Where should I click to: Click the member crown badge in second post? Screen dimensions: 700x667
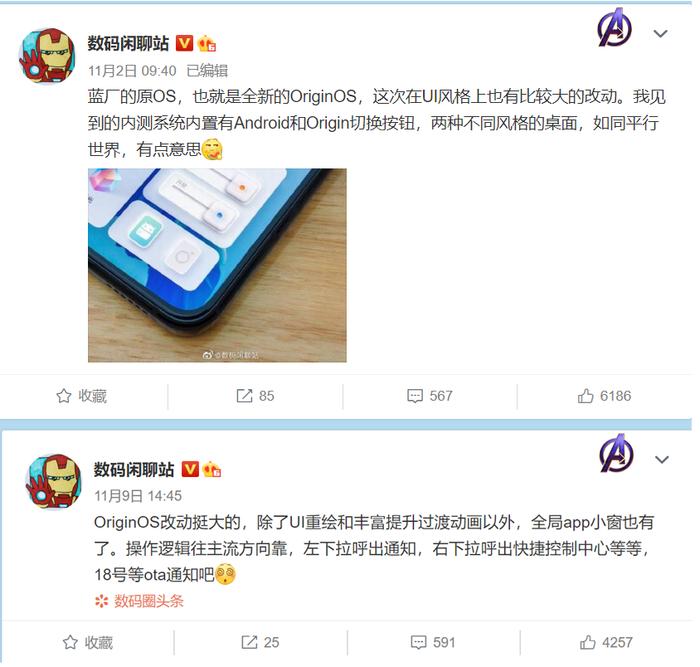tap(212, 469)
